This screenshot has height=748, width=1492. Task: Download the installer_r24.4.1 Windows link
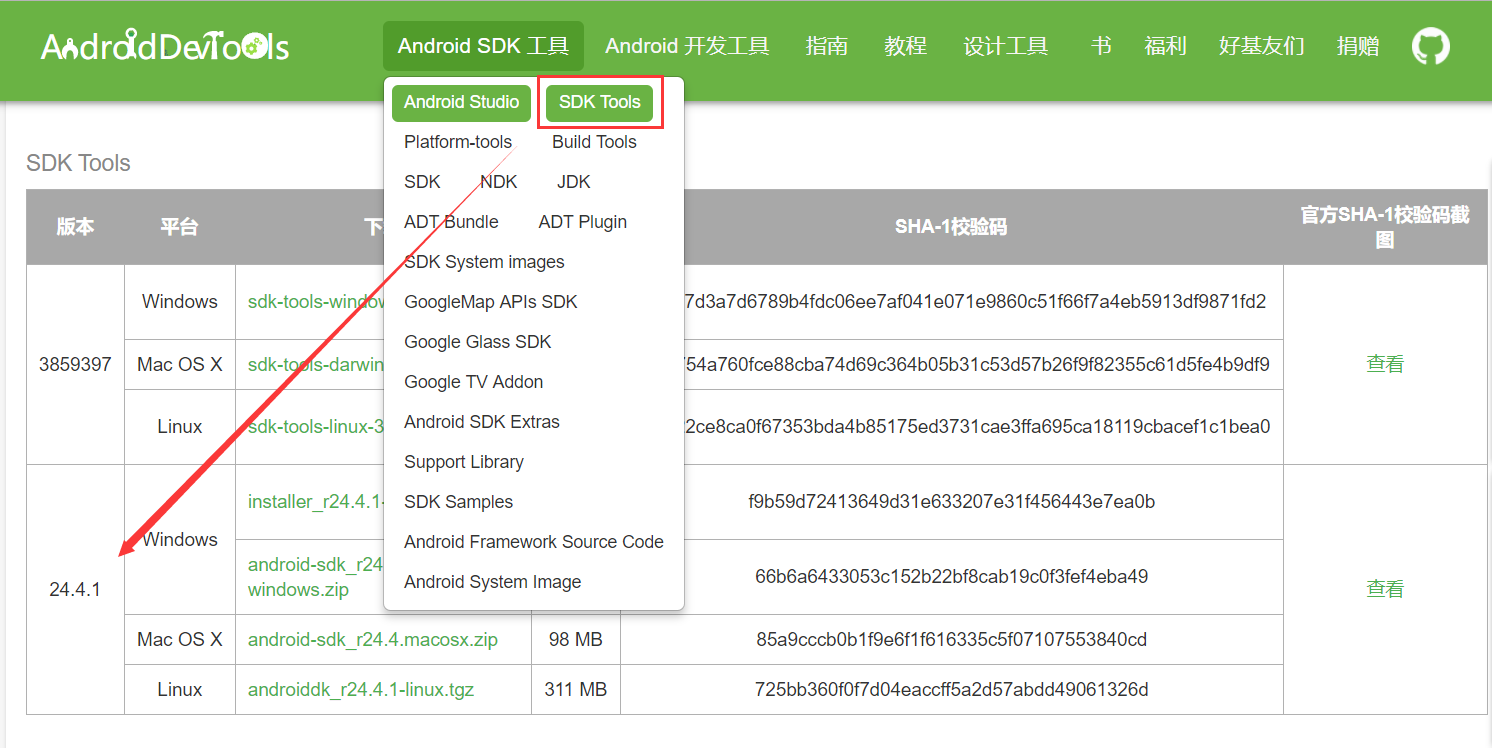(316, 502)
